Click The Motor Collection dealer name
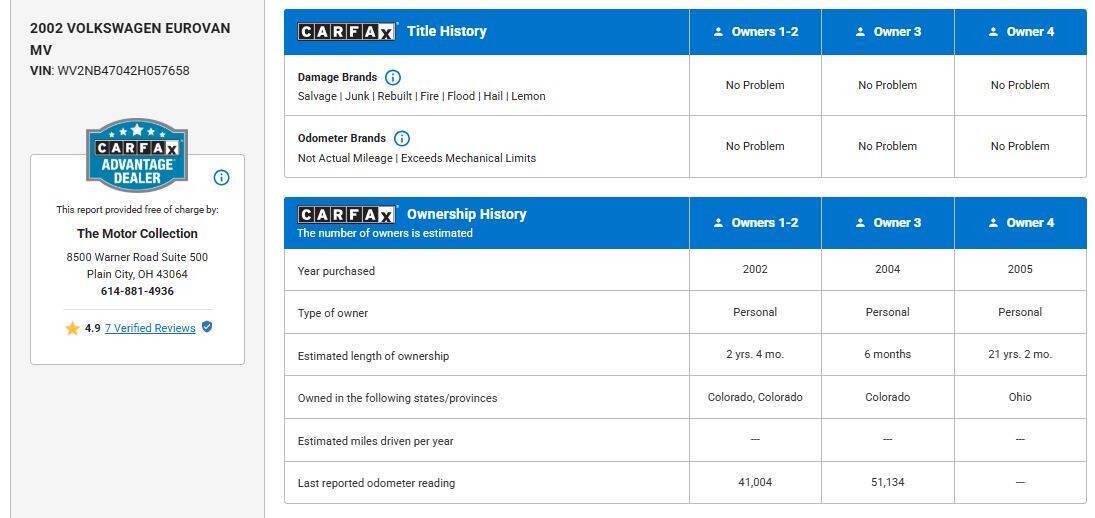This screenshot has width=1095, height=518. [x=138, y=233]
